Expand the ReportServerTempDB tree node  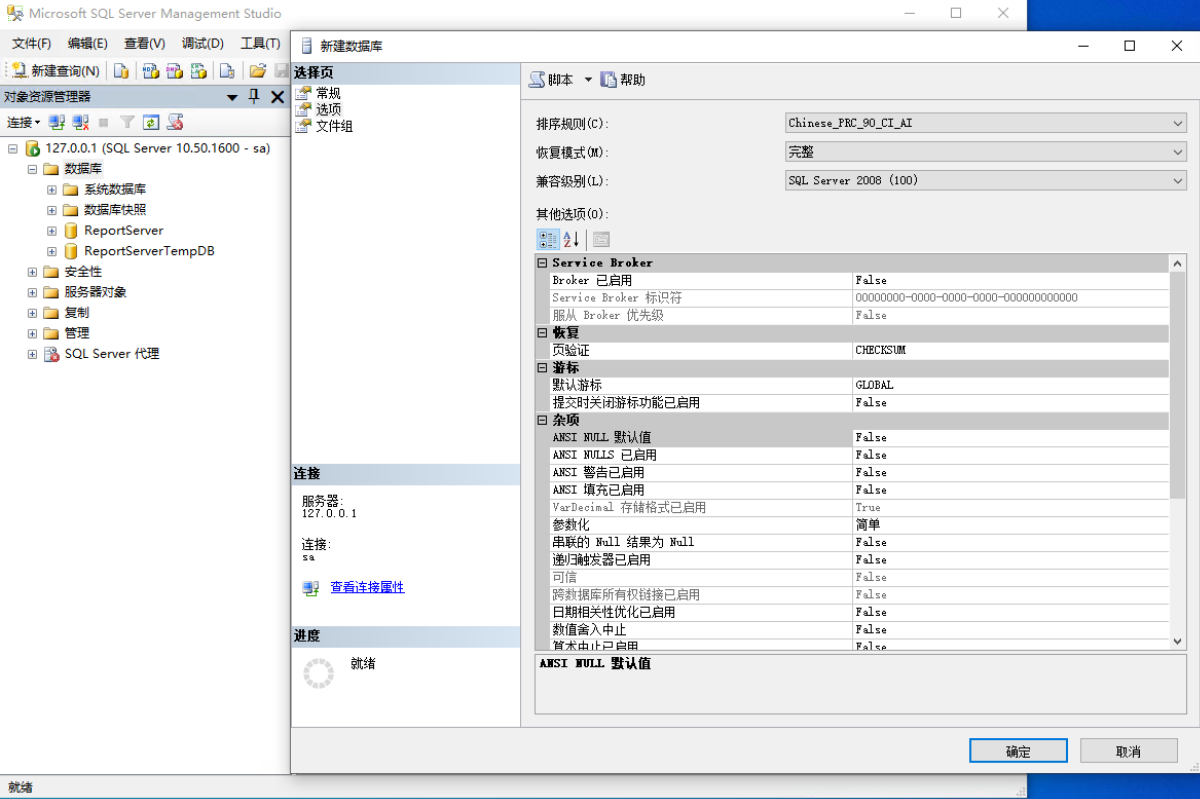pyautogui.click(x=52, y=251)
